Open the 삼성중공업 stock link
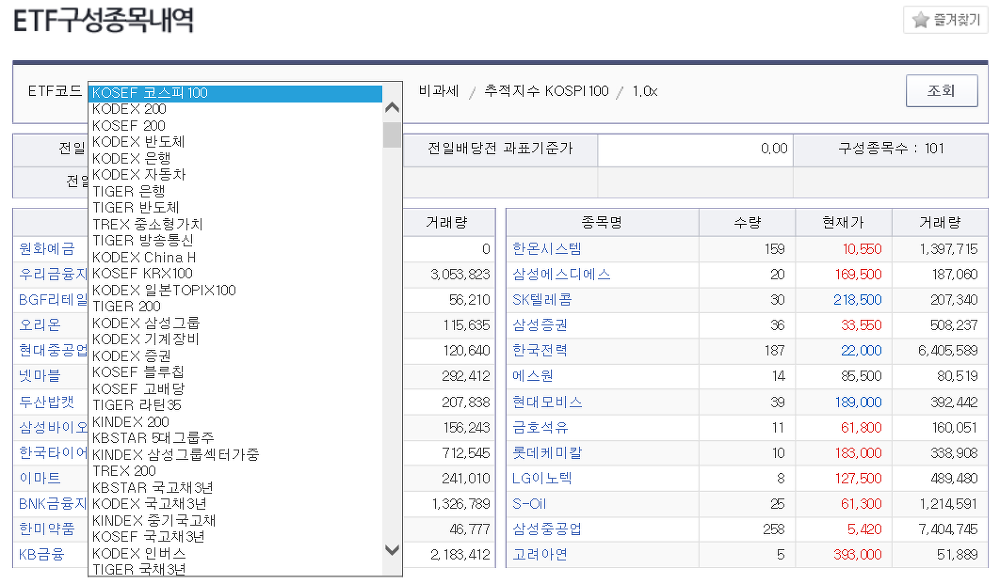 pyautogui.click(x=547, y=529)
